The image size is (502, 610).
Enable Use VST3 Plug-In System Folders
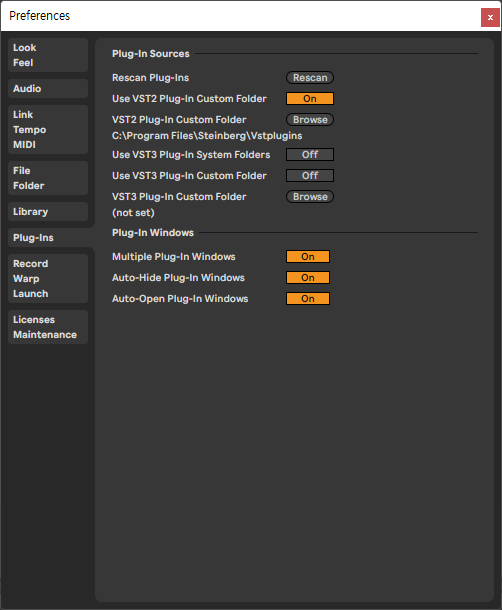pyautogui.click(x=310, y=155)
